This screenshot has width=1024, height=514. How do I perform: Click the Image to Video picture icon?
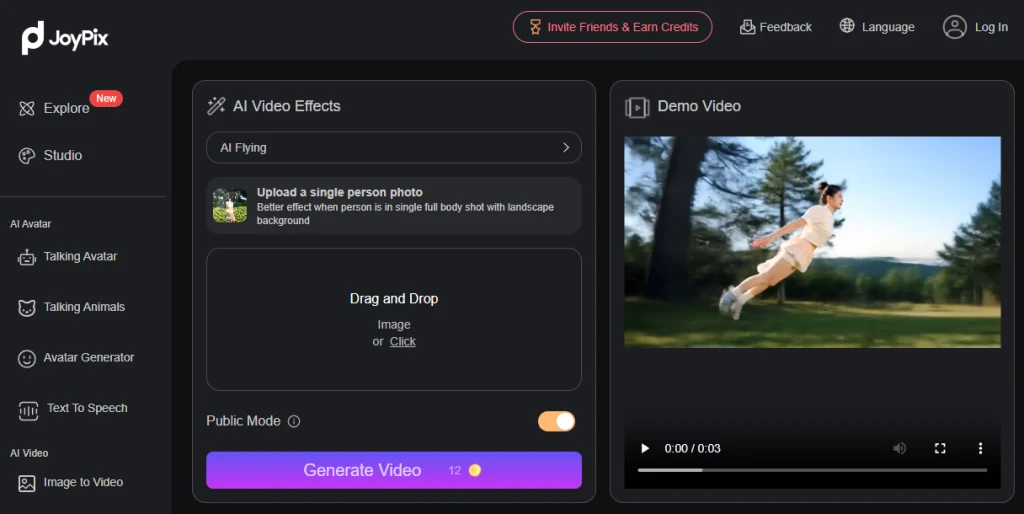pos(27,483)
